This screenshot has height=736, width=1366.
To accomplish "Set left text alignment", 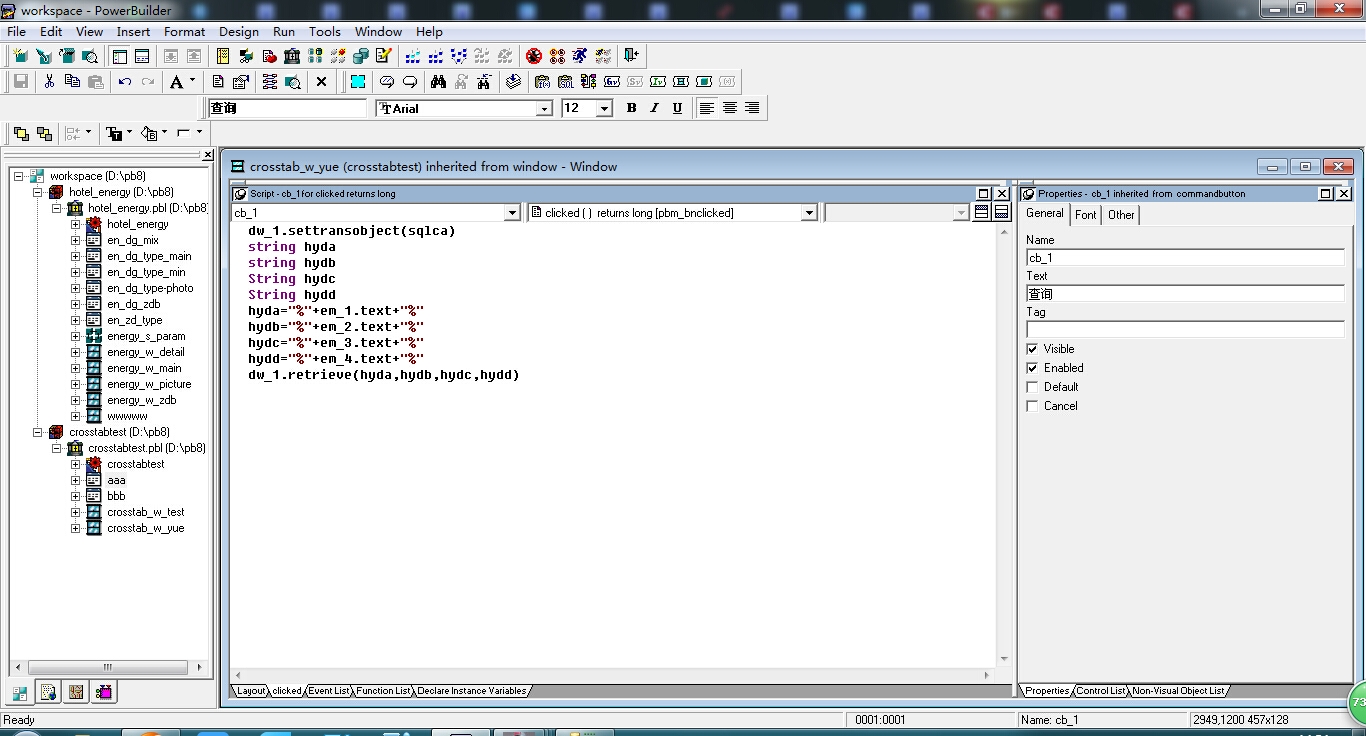I will click(x=707, y=108).
